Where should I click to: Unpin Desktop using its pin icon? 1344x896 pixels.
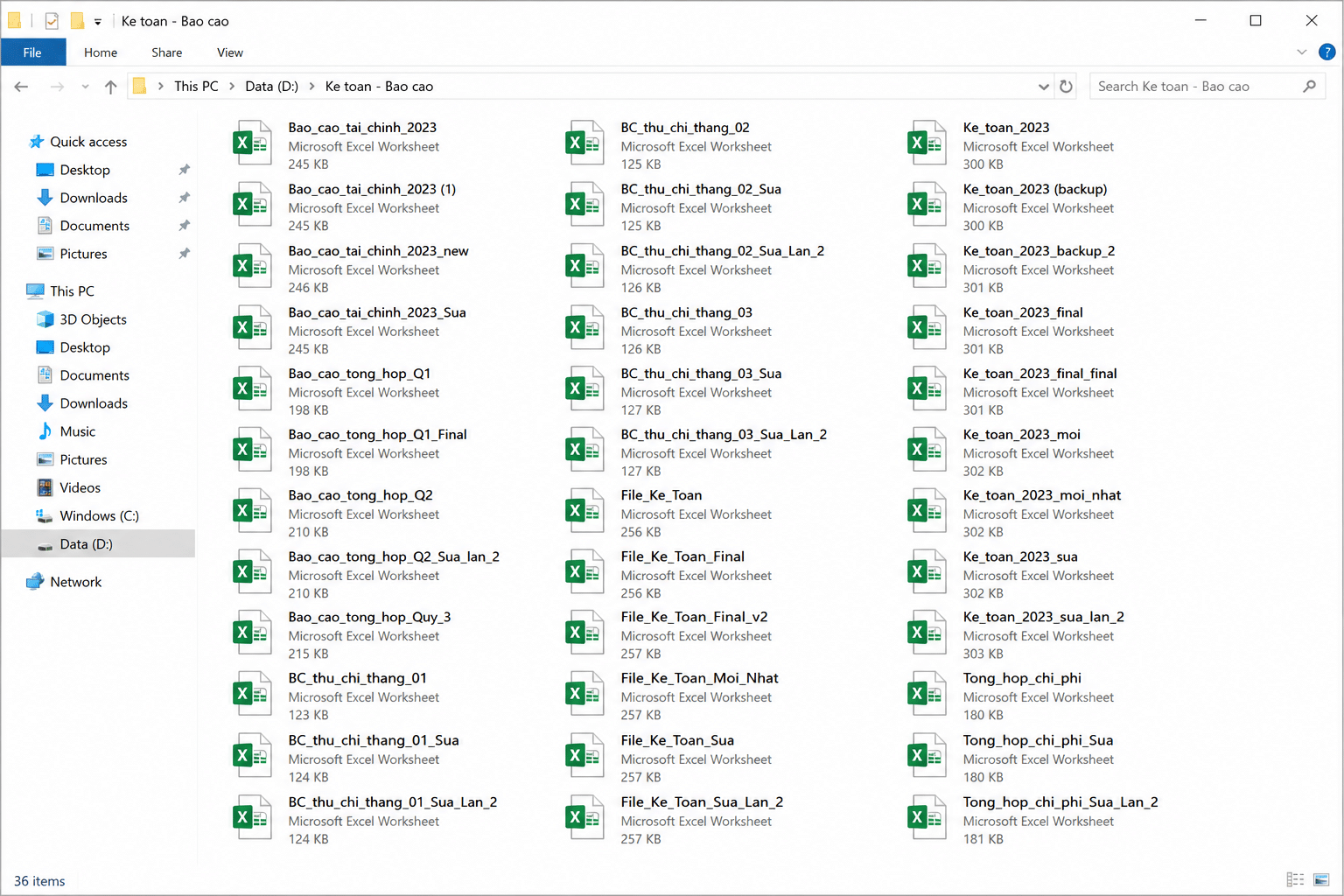184,170
